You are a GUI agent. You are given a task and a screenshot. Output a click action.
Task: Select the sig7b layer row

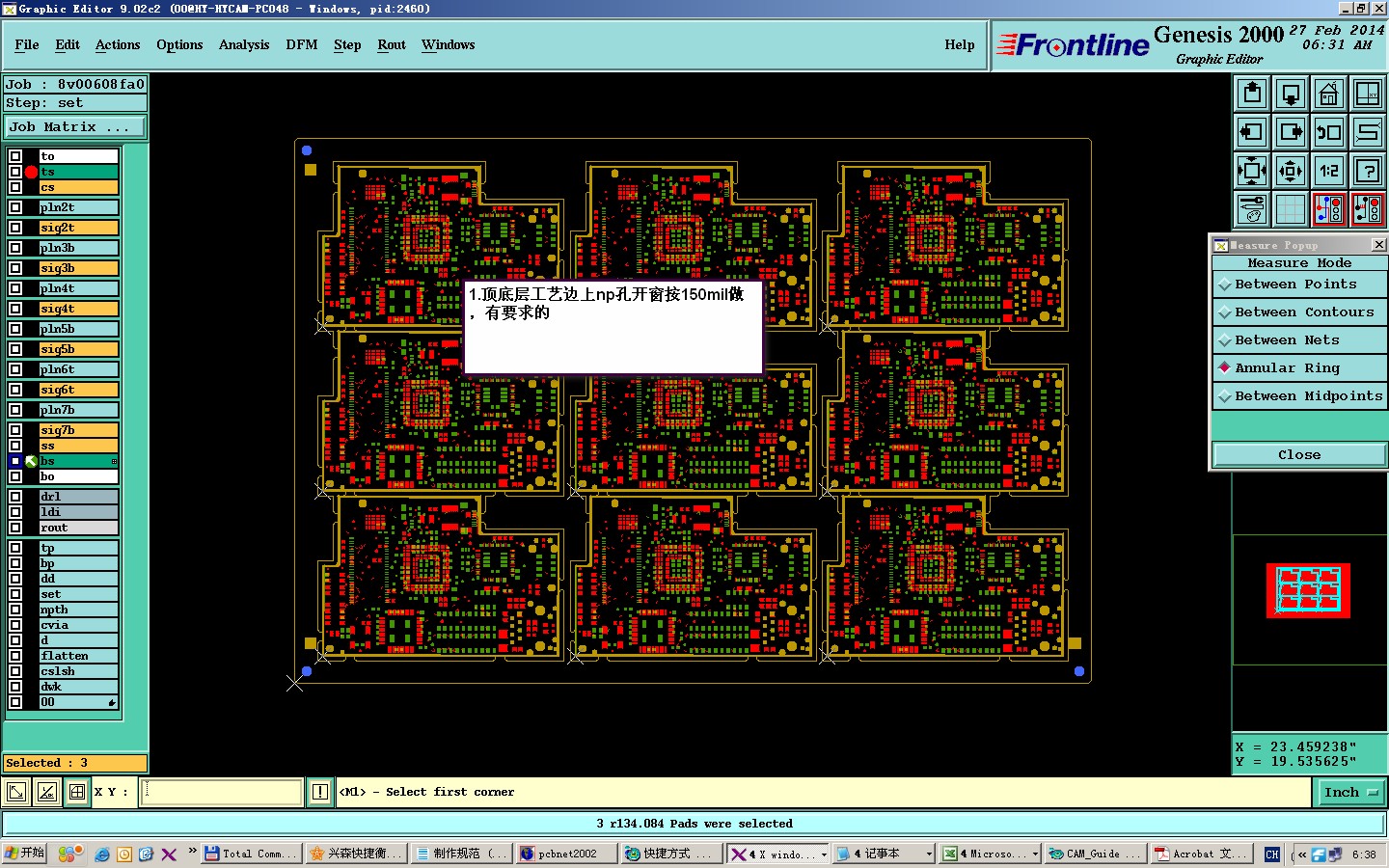[79, 430]
